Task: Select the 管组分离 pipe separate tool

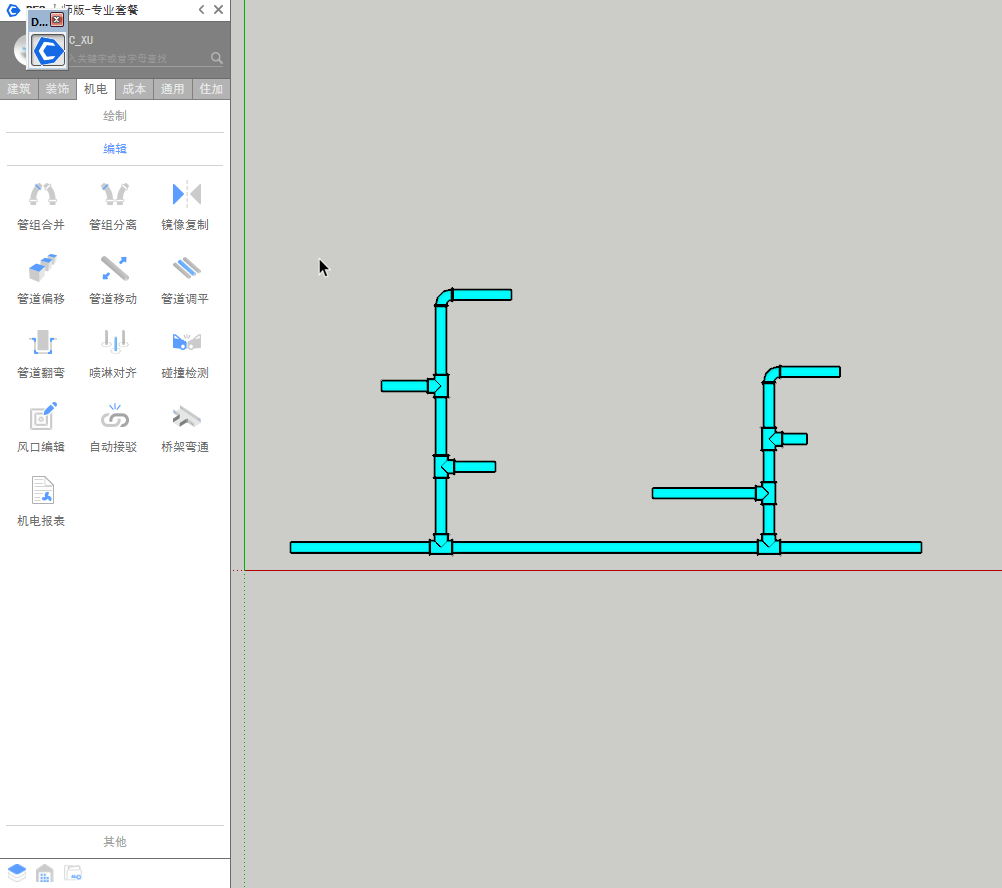Action: pyautogui.click(x=113, y=204)
